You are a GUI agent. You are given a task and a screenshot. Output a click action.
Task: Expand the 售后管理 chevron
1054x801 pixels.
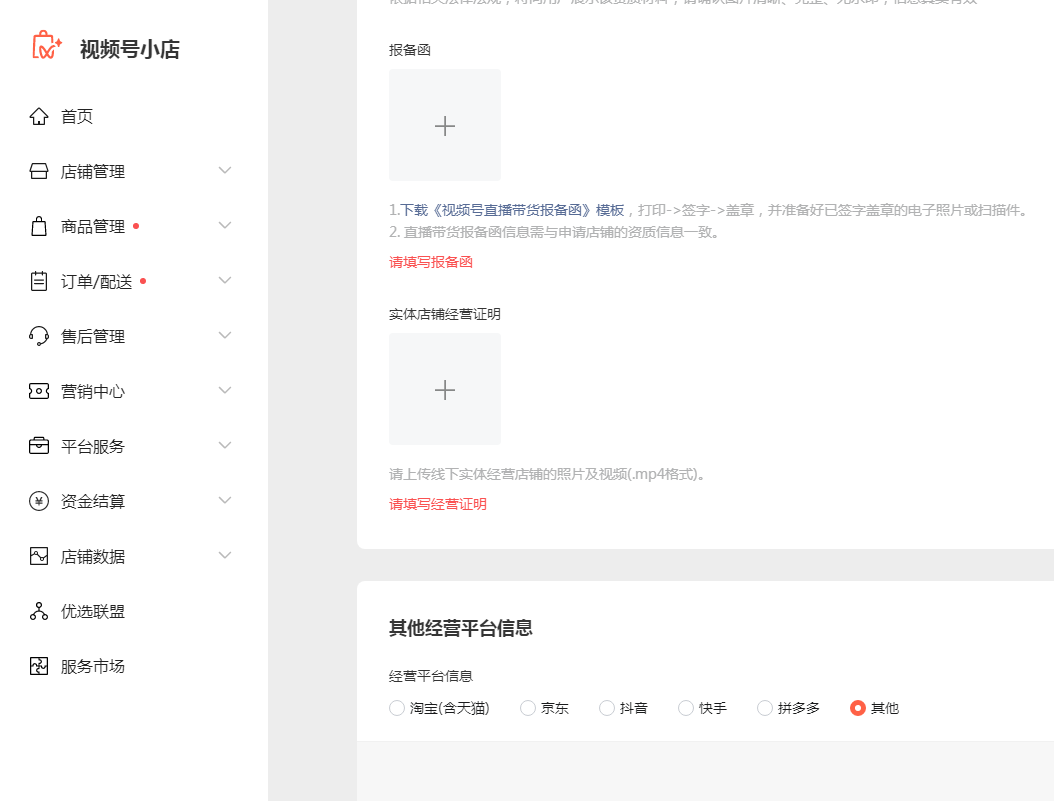coord(225,335)
